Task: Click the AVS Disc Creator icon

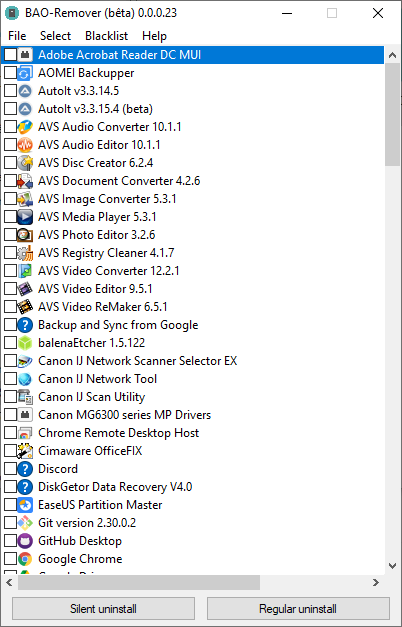Action: [25, 163]
